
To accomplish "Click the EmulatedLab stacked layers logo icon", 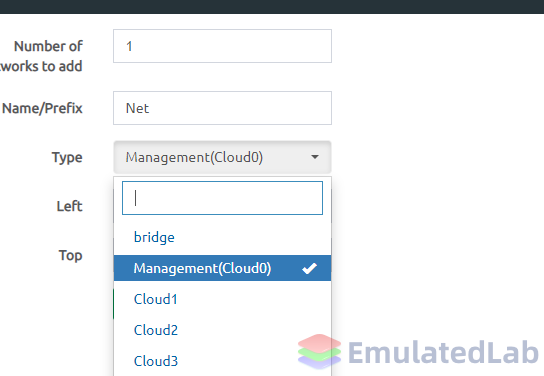I will click(319, 351).
